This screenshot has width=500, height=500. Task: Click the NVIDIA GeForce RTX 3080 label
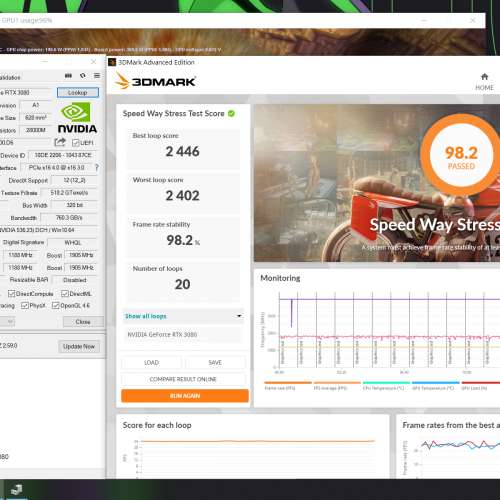pos(162,334)
